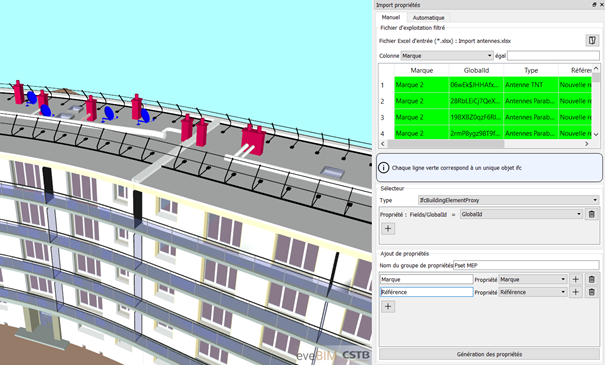The height and width of the screenshot is (365, 605).
Task: Open the Référence property dropdown
Action: pyautogui.click(x=532, y=292)
